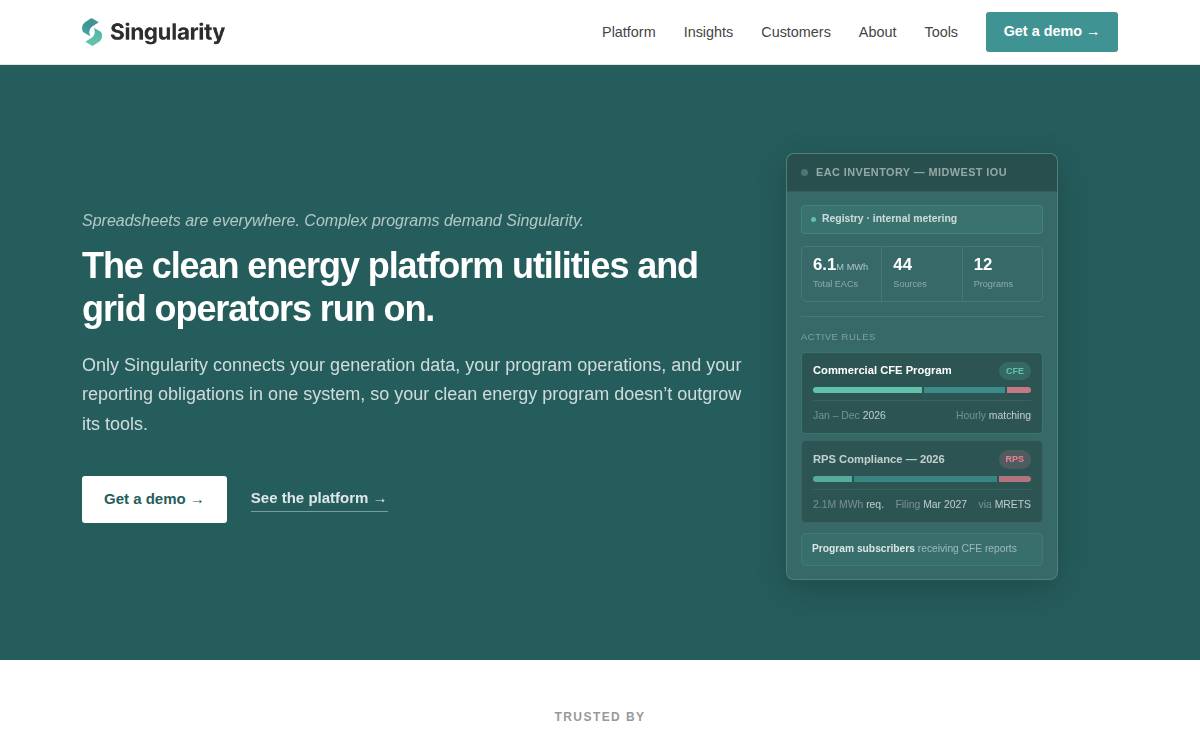This screenshot has height=750, width=1200.
Task: Open the Platform menu
Action: click(629, 32)
